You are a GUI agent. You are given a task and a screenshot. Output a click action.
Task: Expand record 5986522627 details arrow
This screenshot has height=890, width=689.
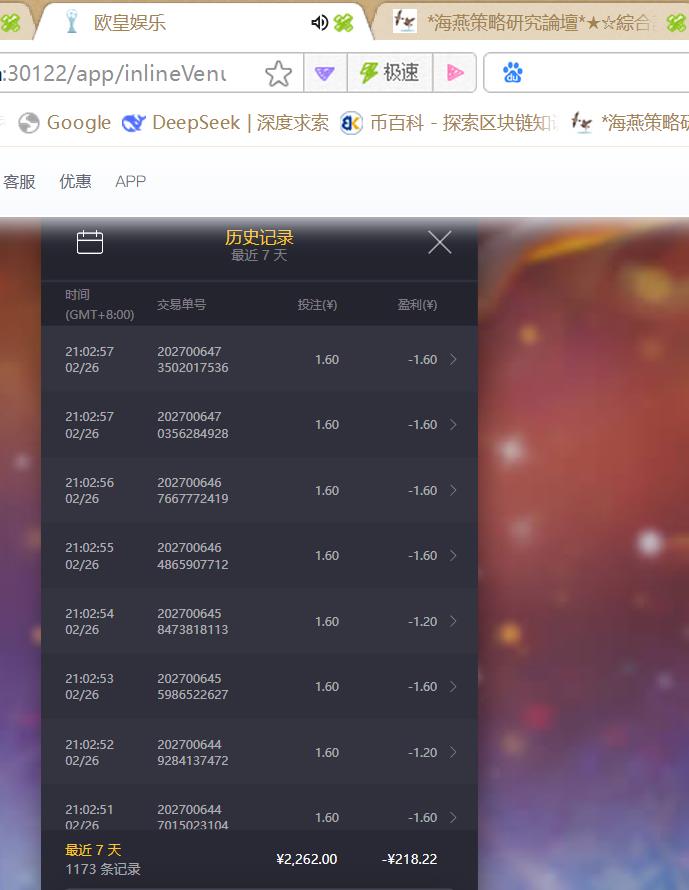tap(453, 687)
